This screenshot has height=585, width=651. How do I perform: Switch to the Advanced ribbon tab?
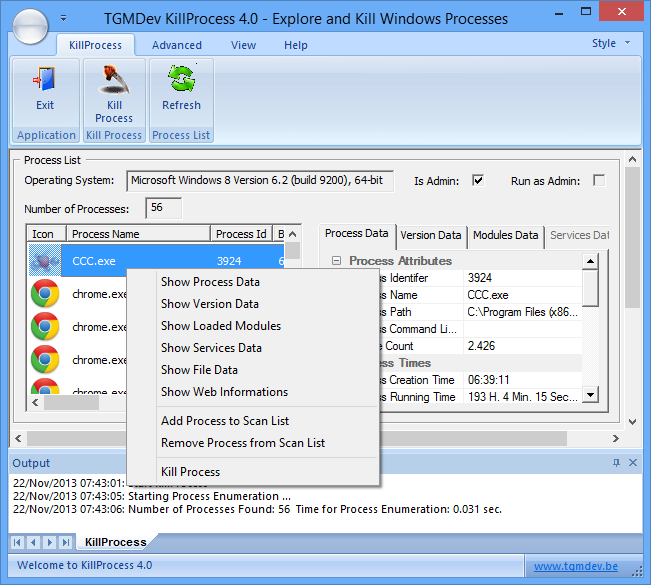(177, 45)
